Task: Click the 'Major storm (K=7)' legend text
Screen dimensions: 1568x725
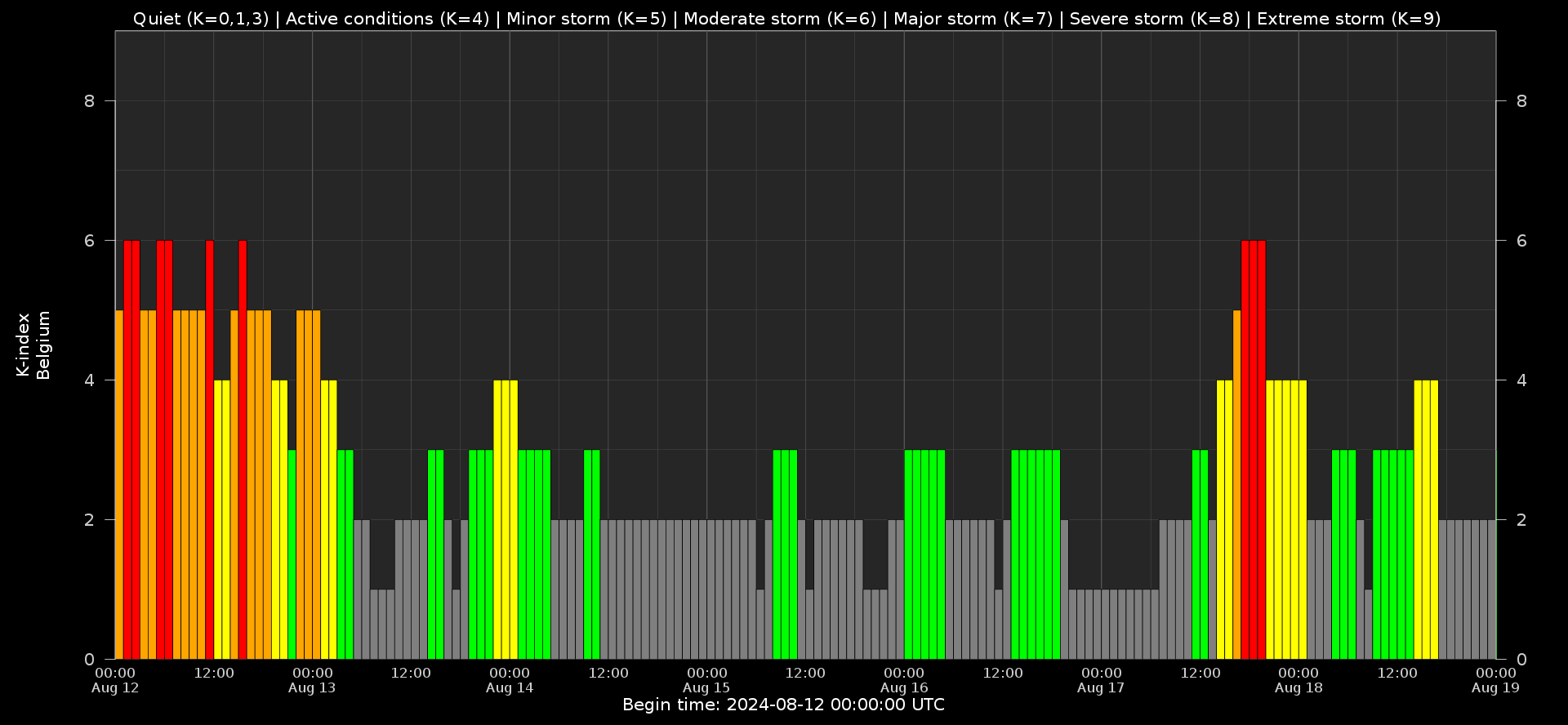Action: (973, 19)
